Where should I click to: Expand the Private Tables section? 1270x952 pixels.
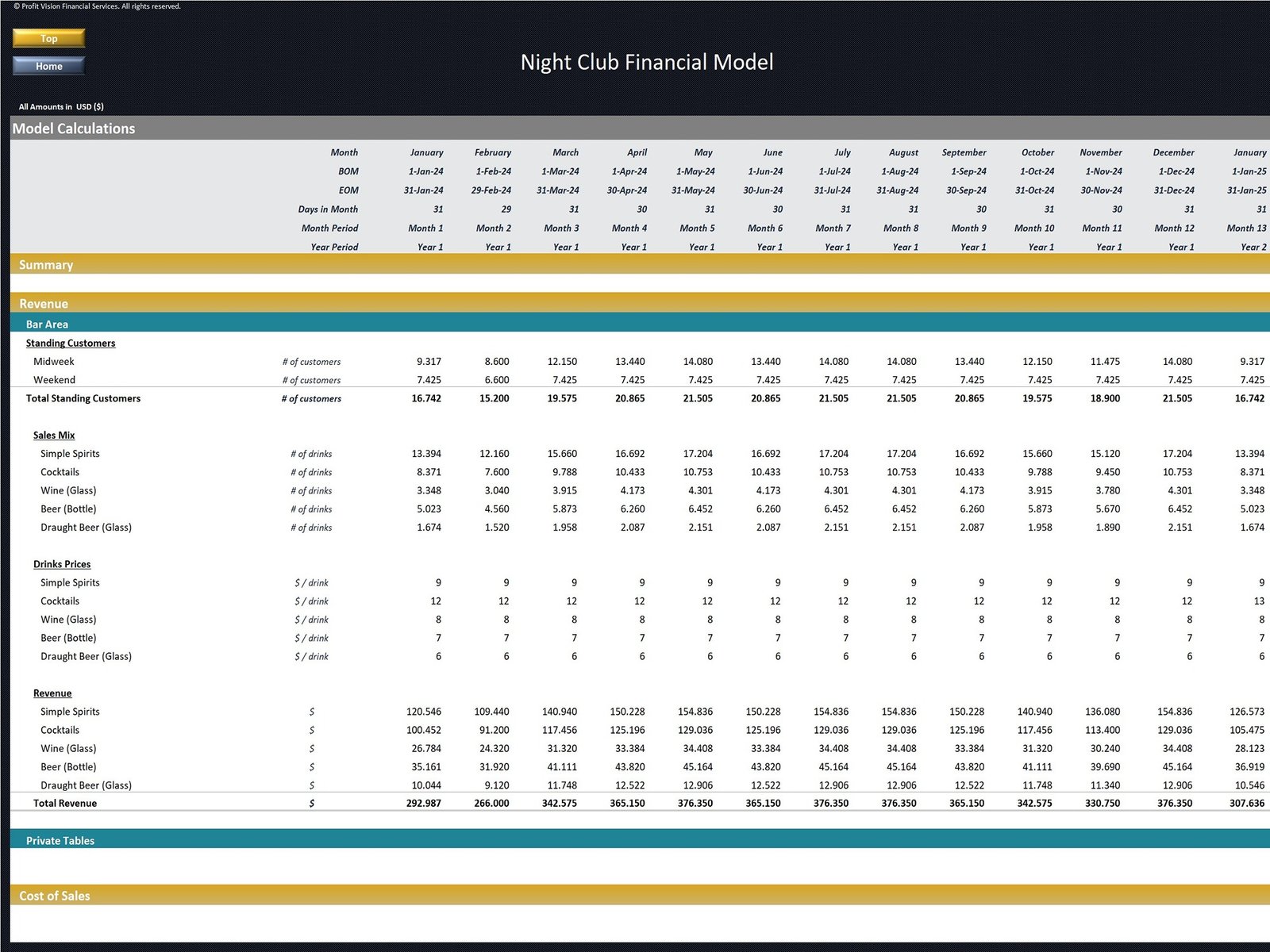[60, 840]
